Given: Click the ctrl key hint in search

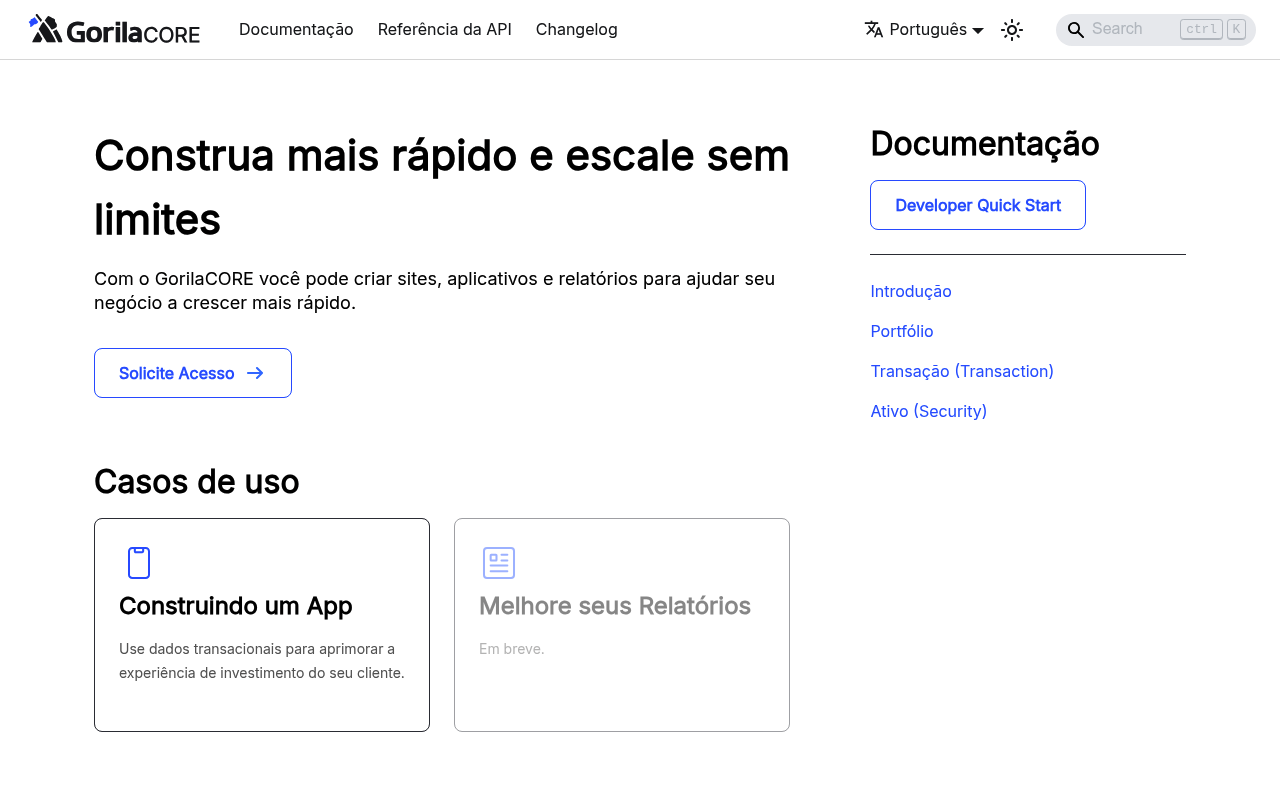Looking at the screenshot, I should click(x=1201, y=29).
